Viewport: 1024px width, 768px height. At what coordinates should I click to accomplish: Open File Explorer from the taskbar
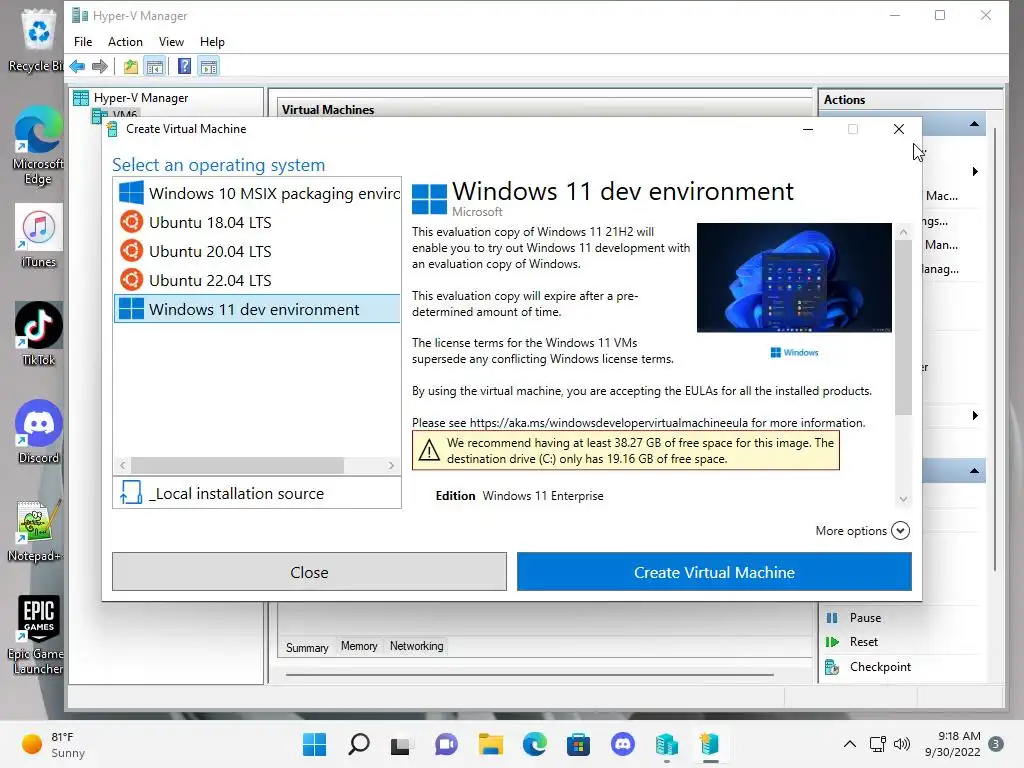click(x=490, y=744)
